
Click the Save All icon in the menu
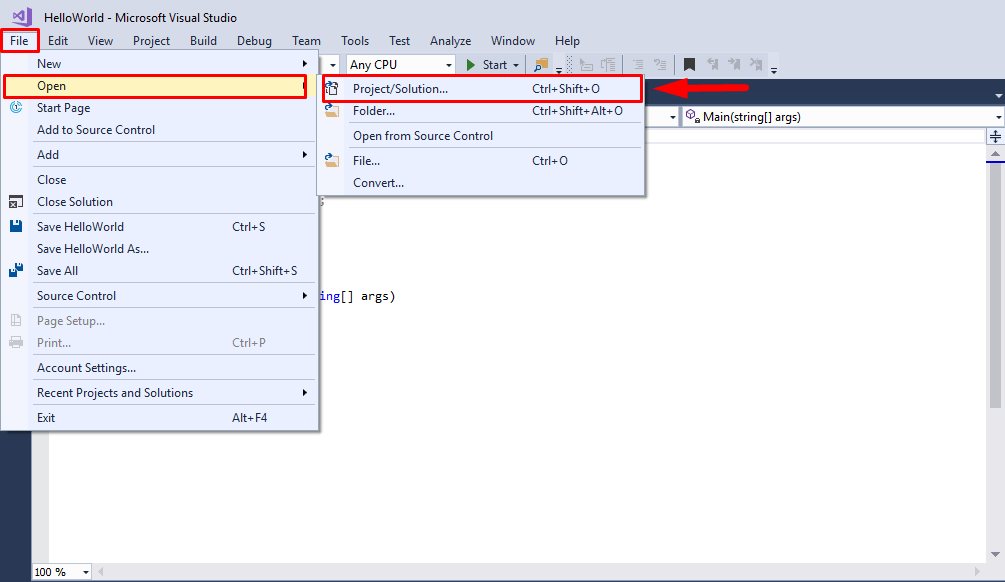[13, 270]
